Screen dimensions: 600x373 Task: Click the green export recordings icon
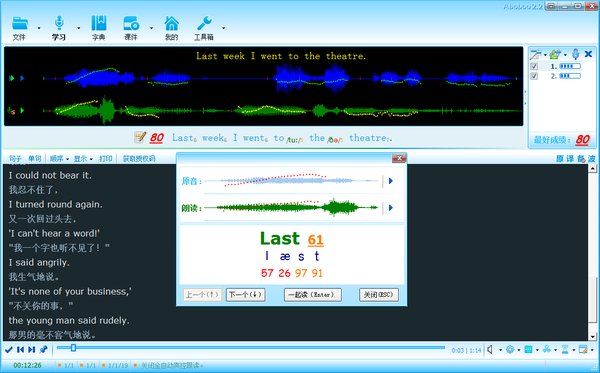click(555, 54)
